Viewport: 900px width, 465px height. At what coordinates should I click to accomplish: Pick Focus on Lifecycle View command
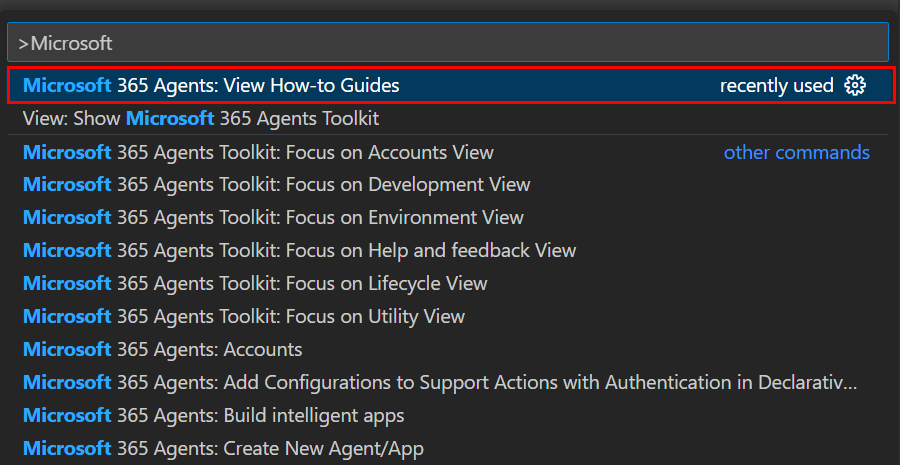click(x=255, y=284)
